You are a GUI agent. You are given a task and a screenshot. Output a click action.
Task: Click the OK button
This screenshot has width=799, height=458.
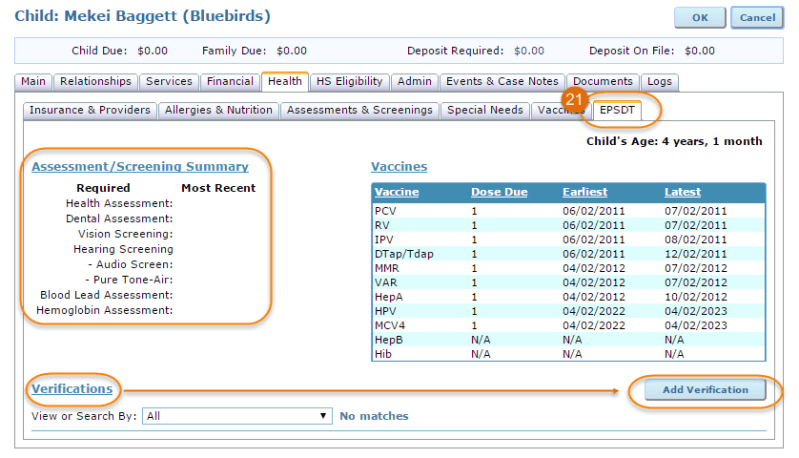pyautogui.click(x=700, y=17)
